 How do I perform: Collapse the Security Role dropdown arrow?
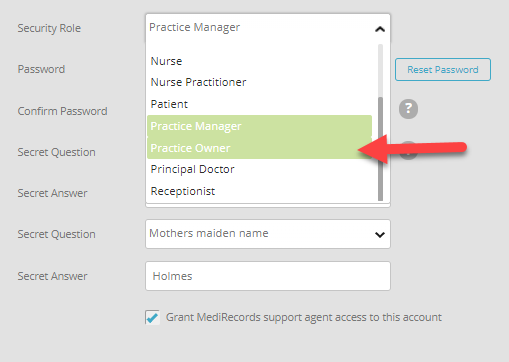(380, 29)
